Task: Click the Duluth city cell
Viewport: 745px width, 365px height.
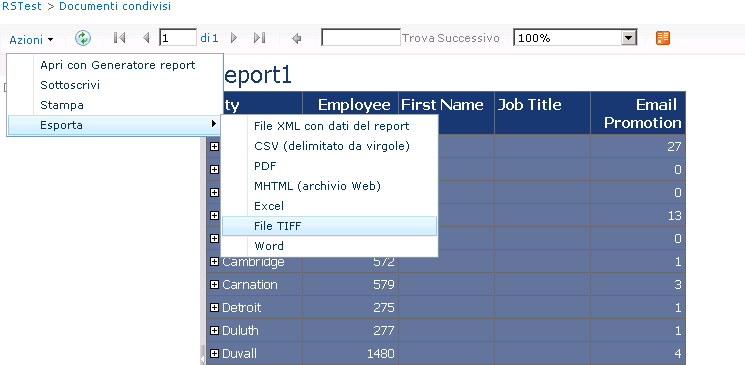Action: (240, 330)
